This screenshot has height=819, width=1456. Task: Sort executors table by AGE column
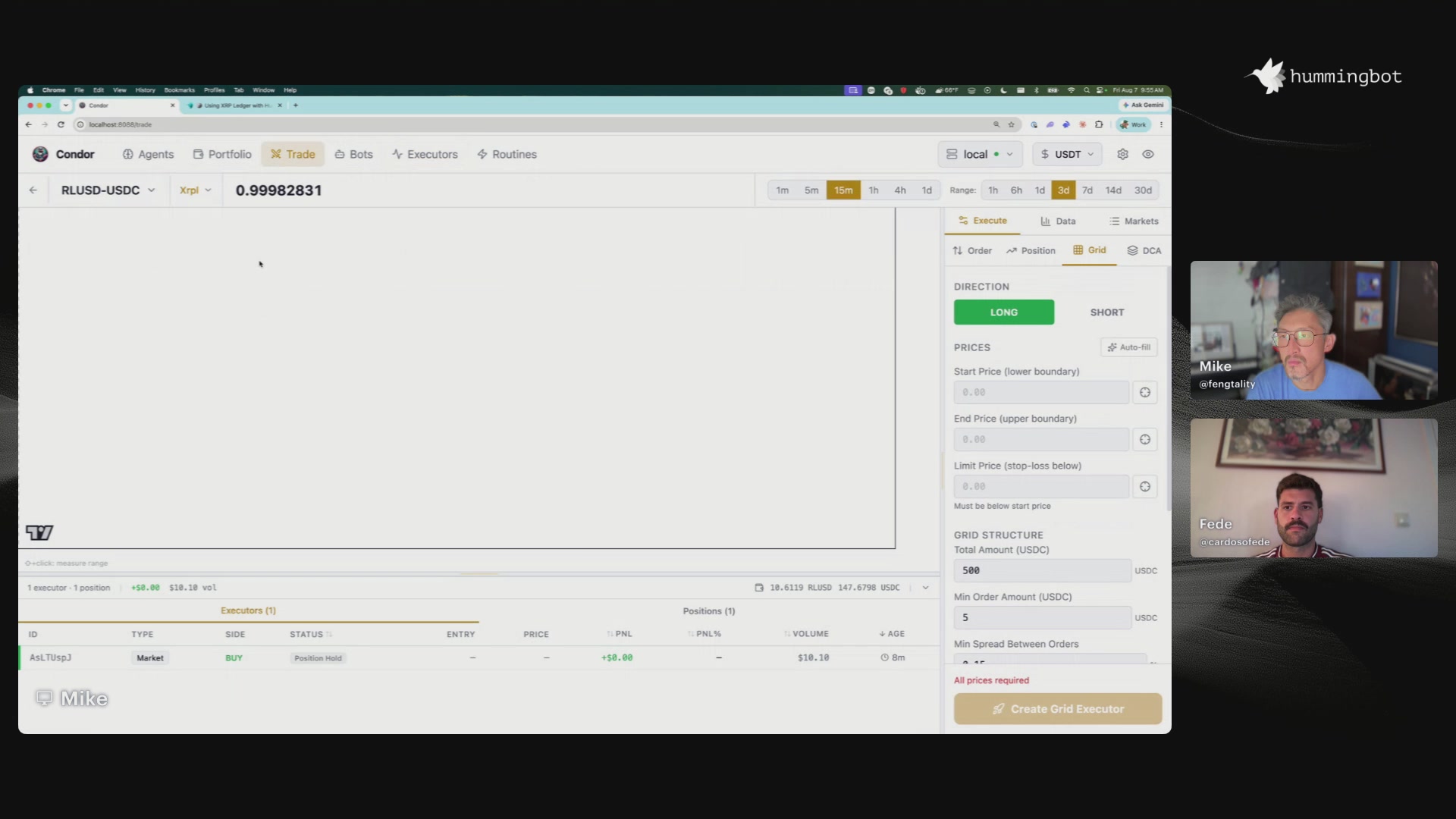click(892, 634)
